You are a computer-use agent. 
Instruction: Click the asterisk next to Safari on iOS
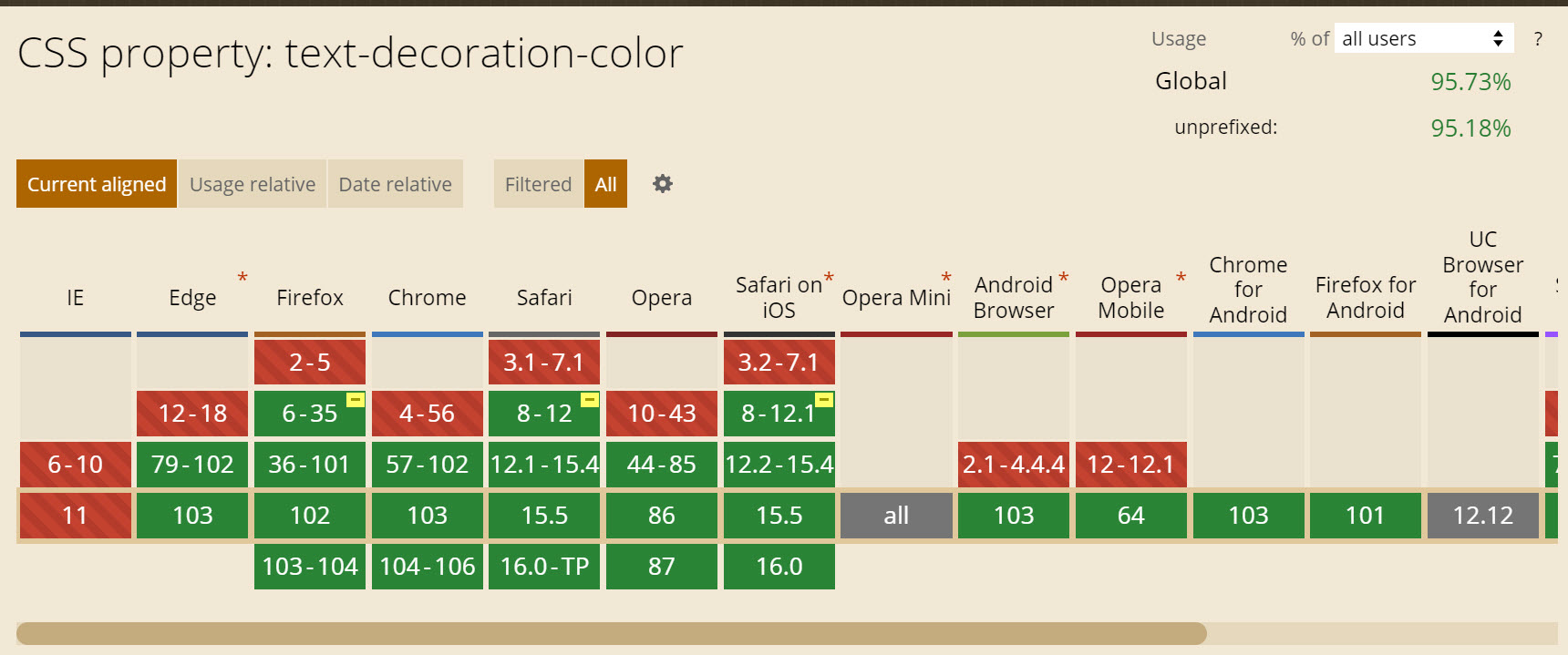coord(829,278)
